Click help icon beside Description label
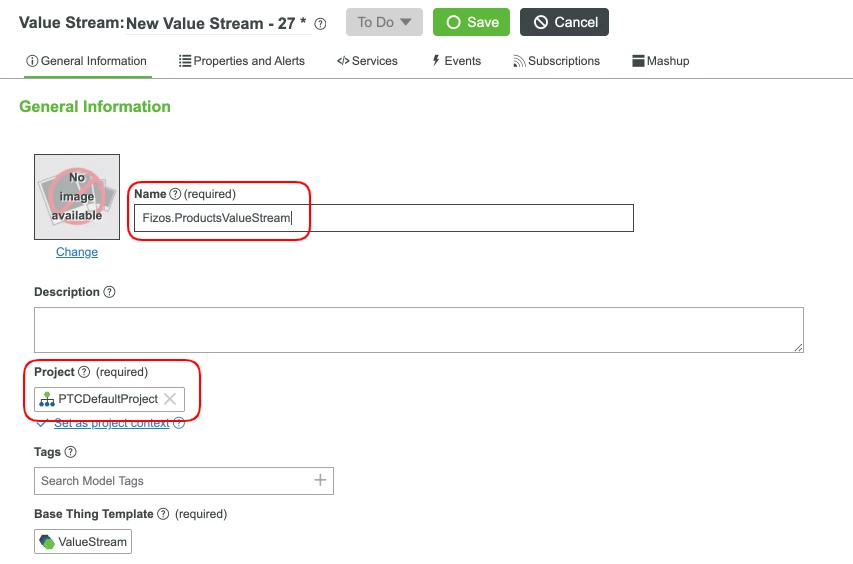853x564 pixels. pos(109,292)
